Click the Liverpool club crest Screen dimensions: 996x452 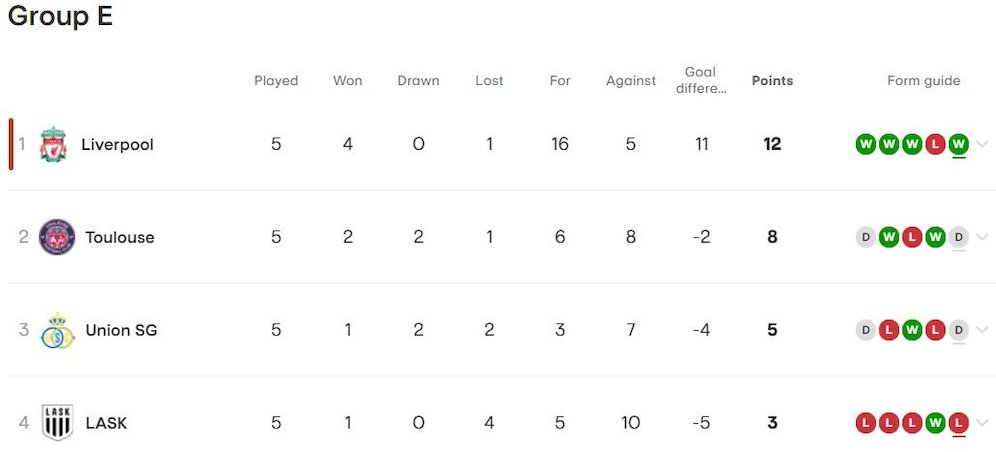(53, 144)
